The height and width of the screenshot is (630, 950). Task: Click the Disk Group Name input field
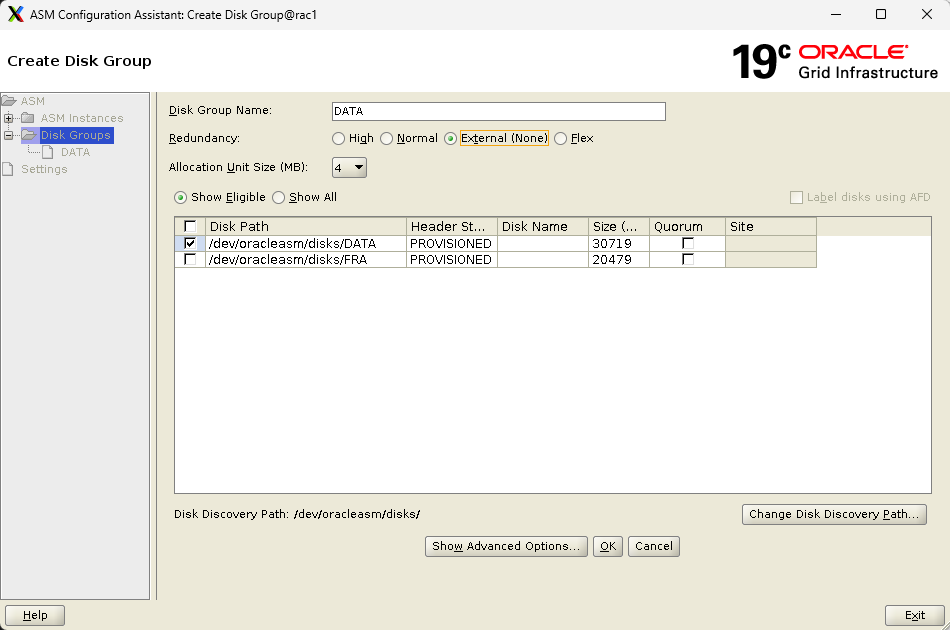click(499, 111)
